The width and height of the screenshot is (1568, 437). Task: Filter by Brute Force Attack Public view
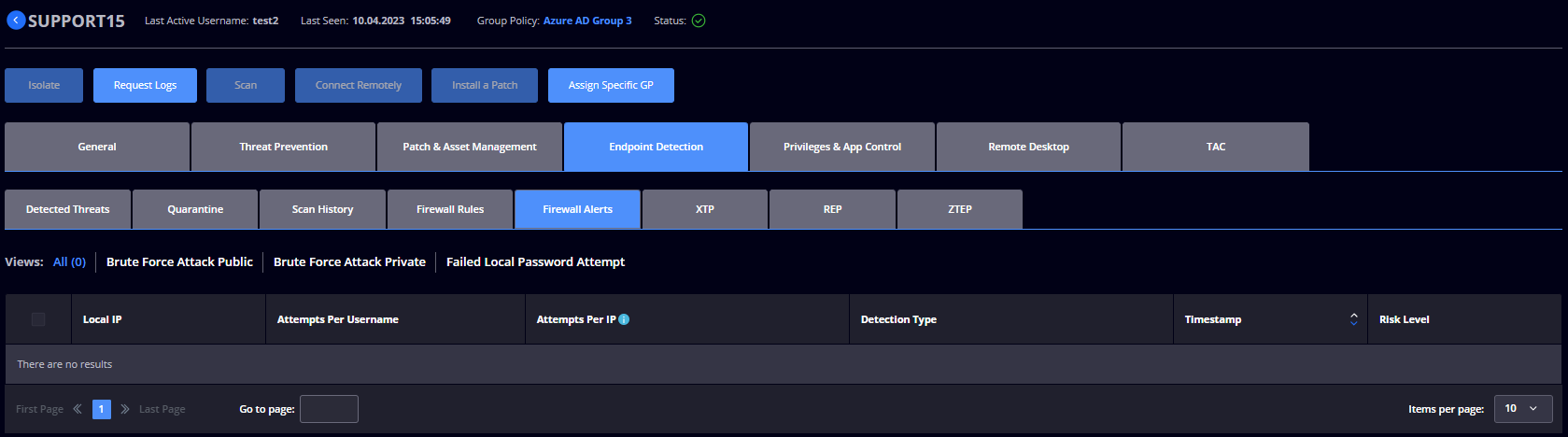click(x=179, y=262)
